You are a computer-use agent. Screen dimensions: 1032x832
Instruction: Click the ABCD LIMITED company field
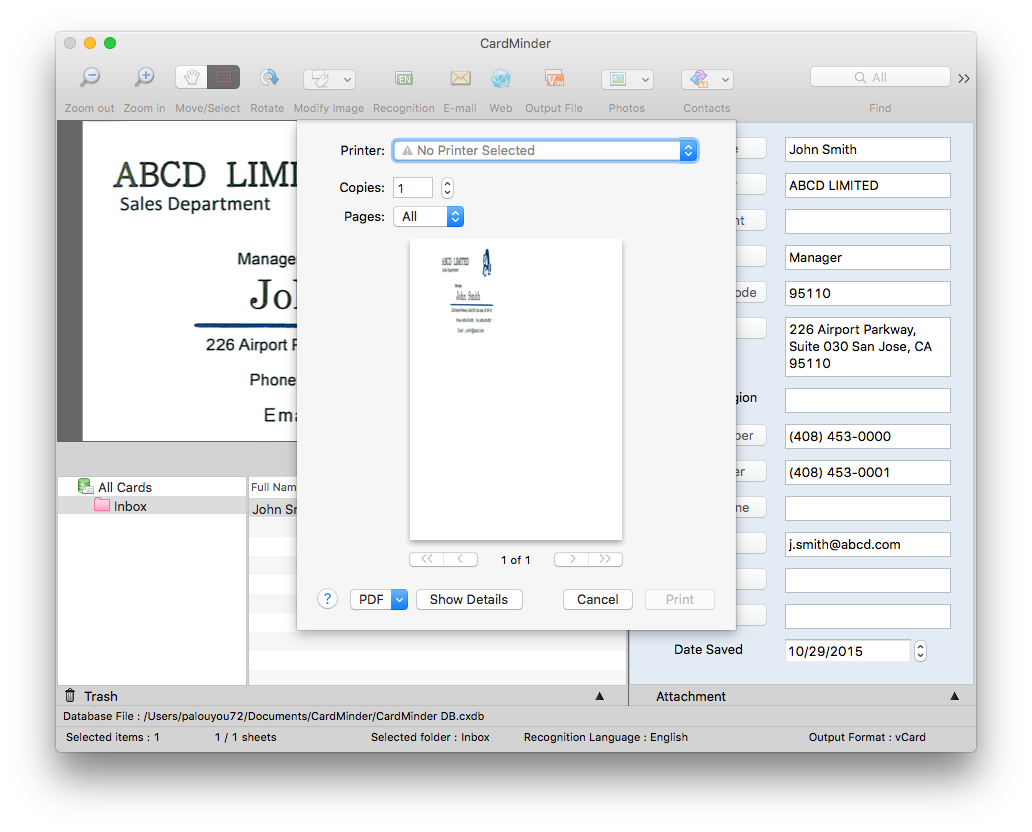point(867,186)
